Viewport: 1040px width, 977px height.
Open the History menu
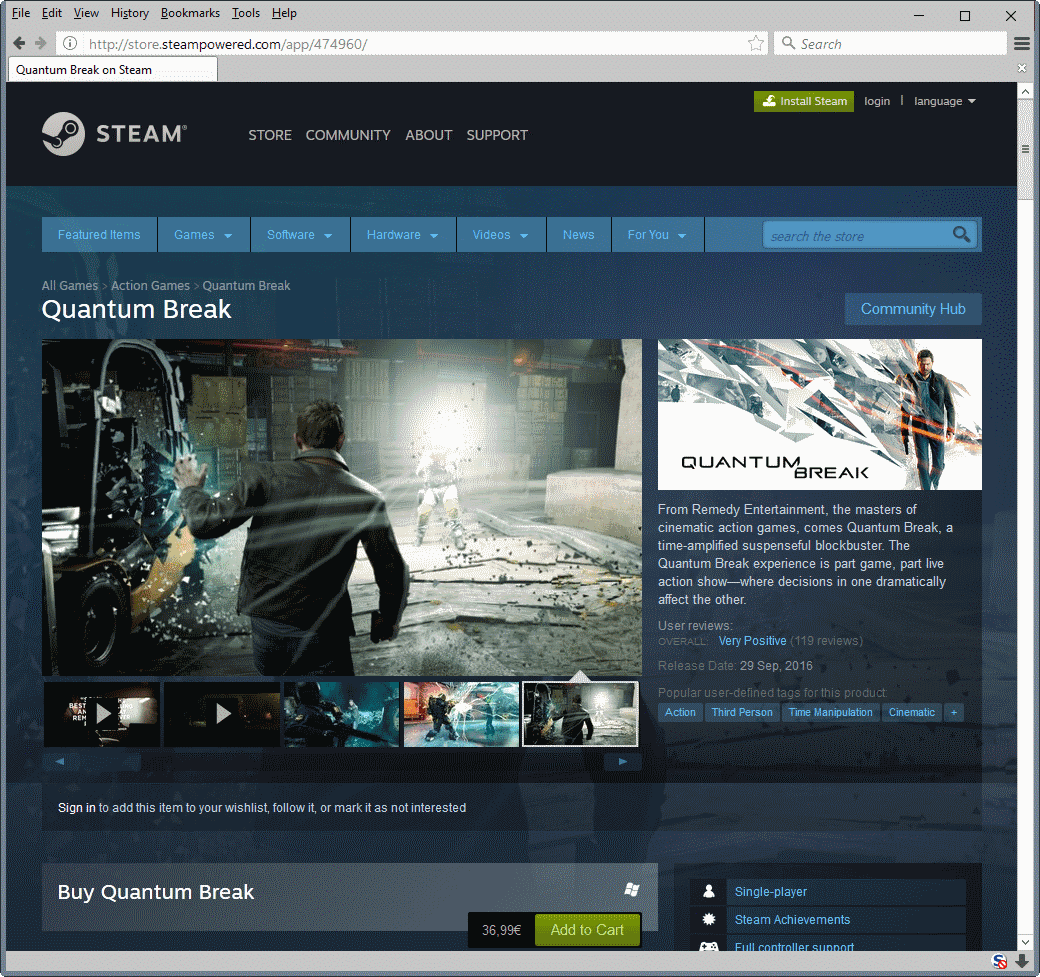[129, 13]
